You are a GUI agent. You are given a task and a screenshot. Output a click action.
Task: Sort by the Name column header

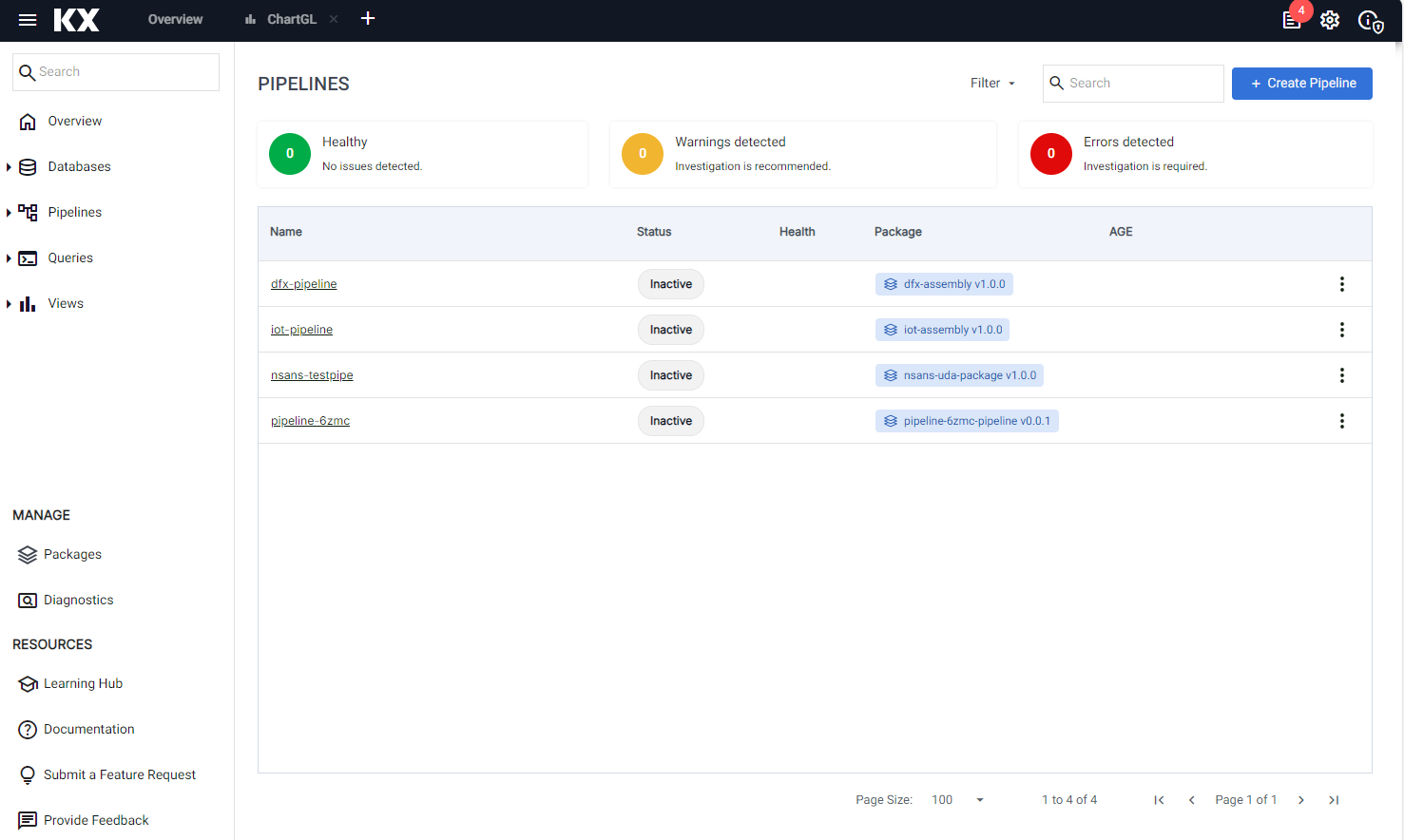(x=286, y=232)
